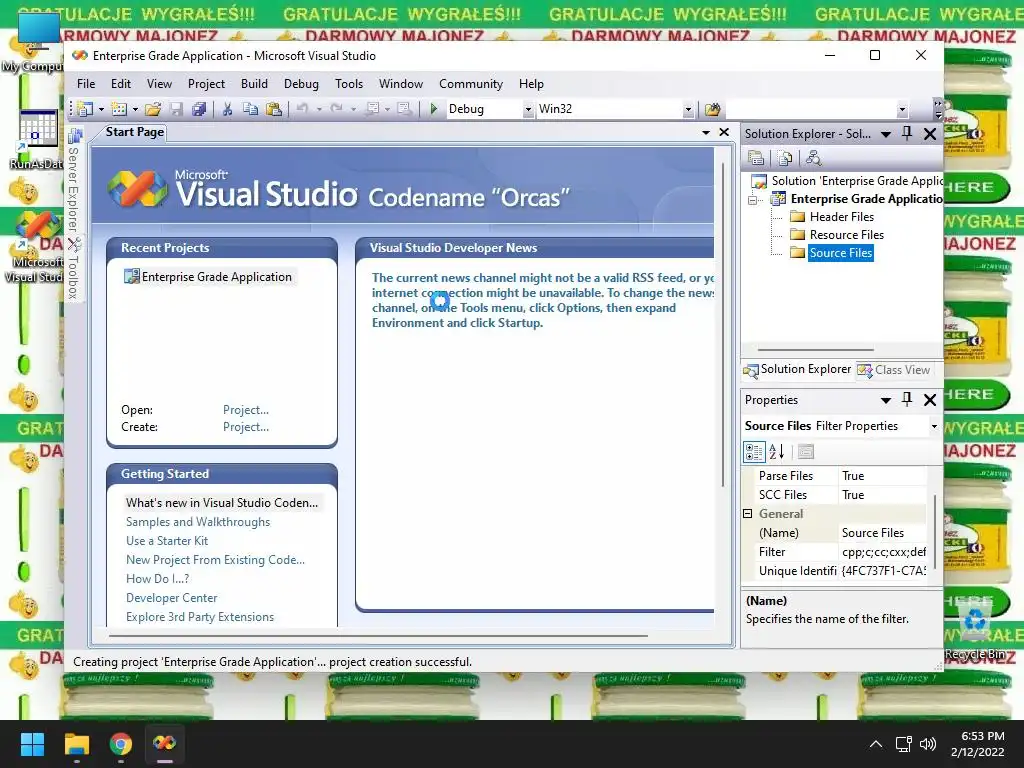Open Server Explorer side tab
This screenshot has width=1024, height=768.
tap(74, 180)
